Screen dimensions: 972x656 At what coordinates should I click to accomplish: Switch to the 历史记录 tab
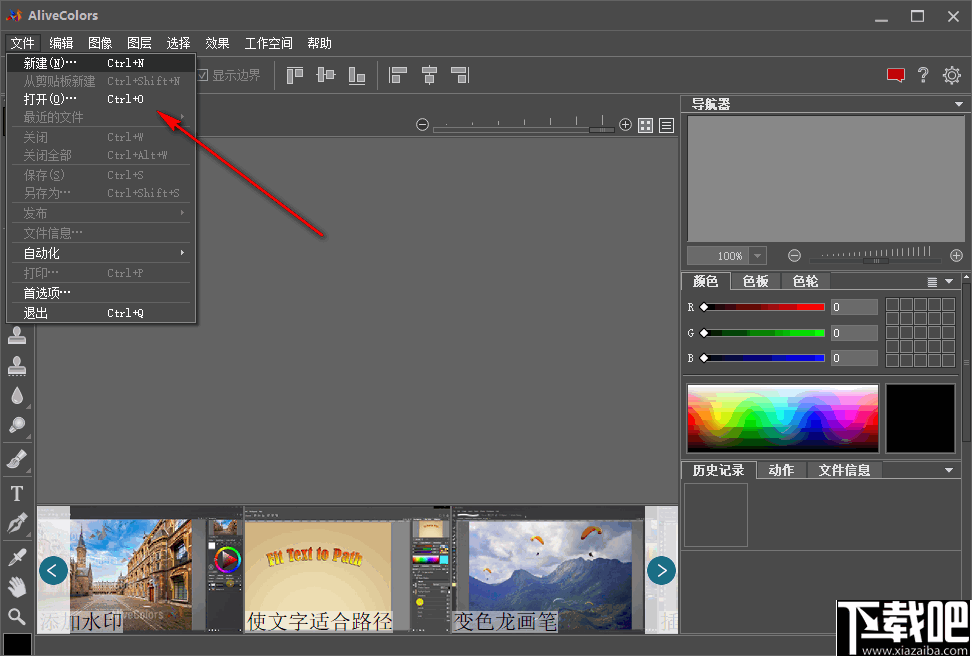718,471
